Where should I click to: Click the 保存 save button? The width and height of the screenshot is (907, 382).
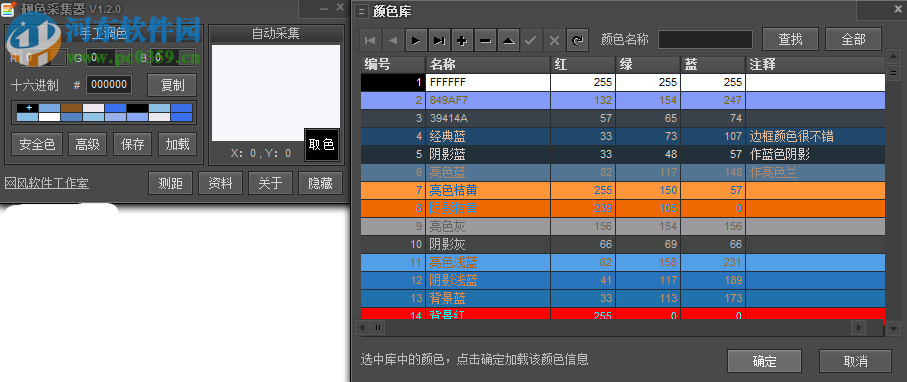132,144
